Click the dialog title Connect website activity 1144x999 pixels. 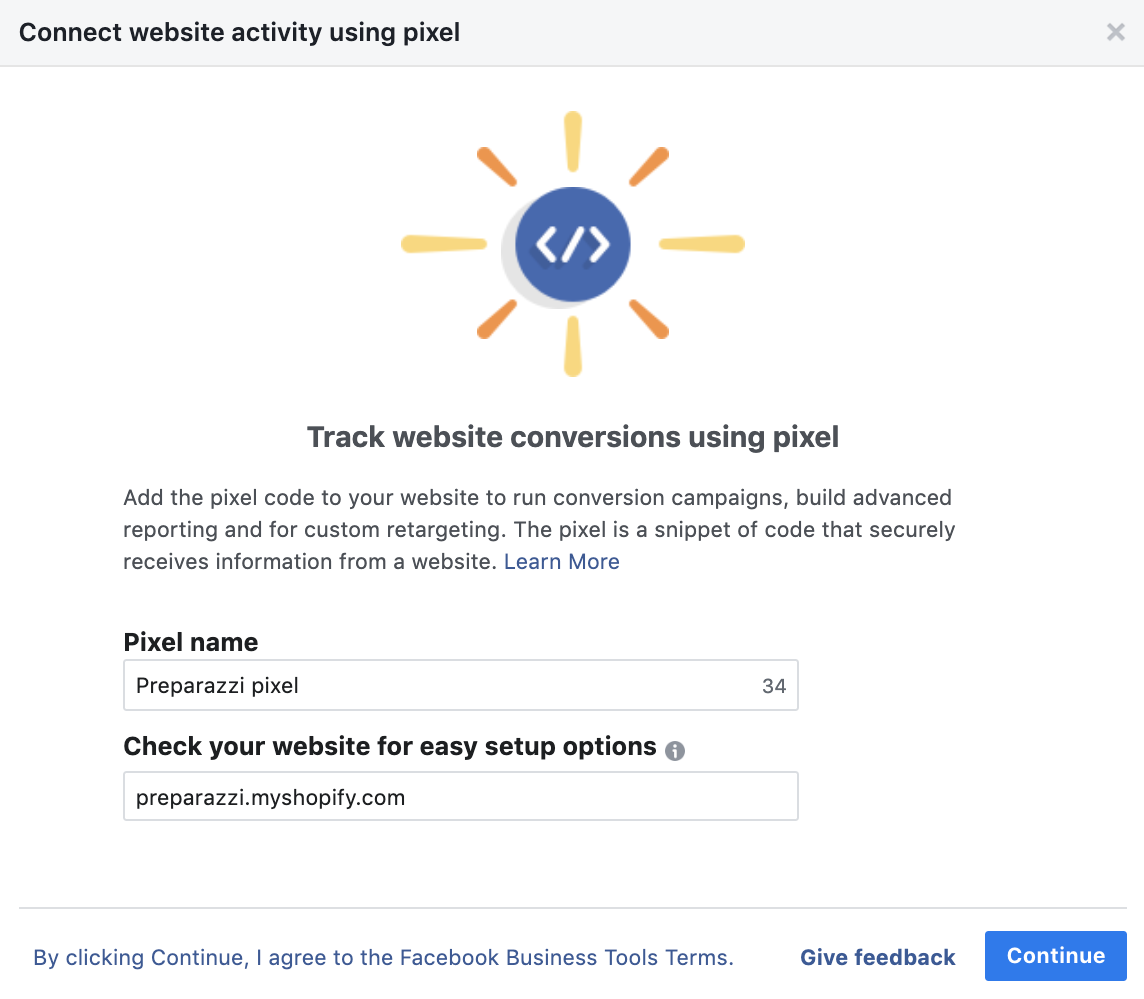[239, 32]
